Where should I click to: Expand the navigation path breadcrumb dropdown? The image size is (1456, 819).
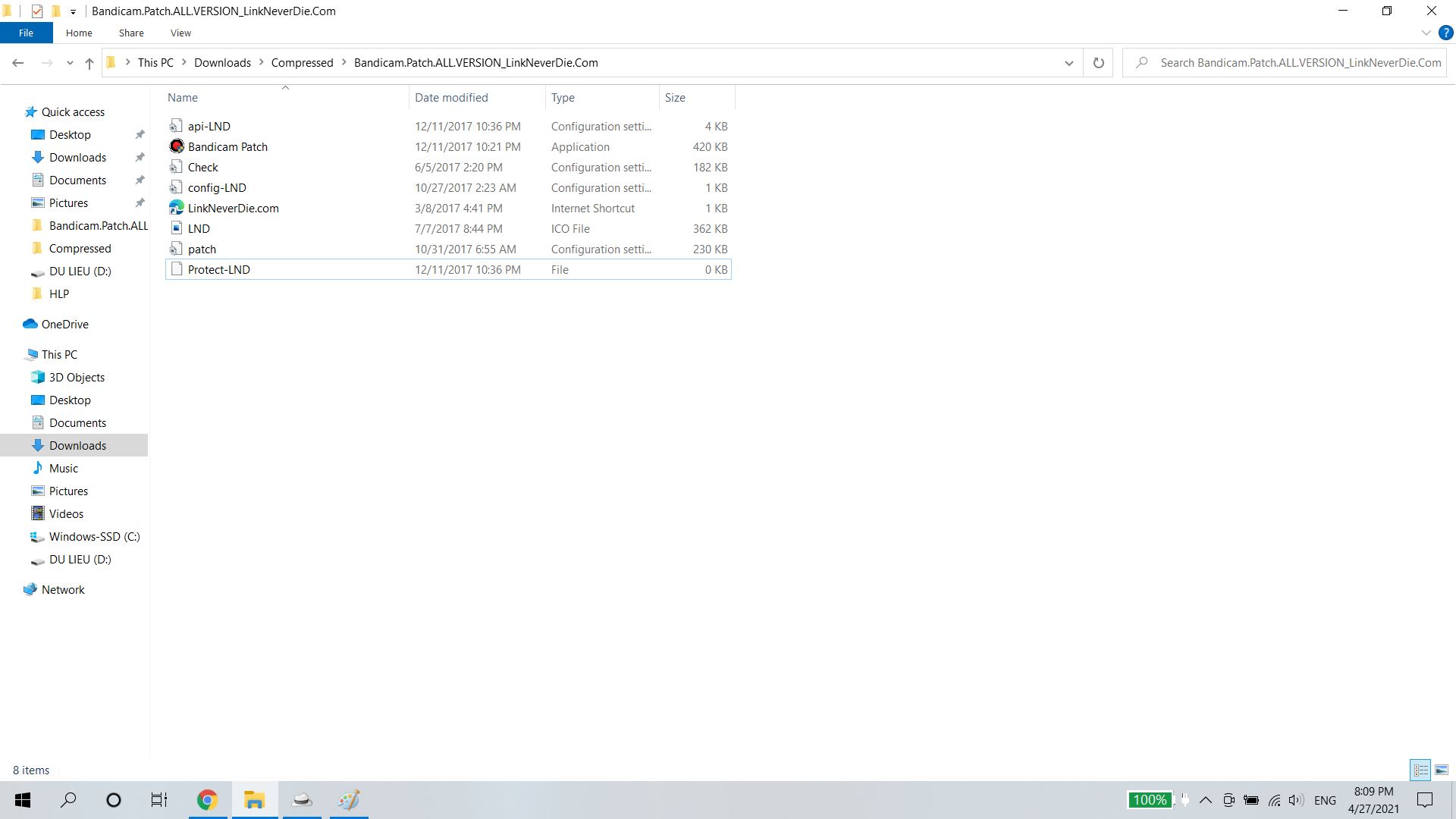click(x=1067, y=62)
